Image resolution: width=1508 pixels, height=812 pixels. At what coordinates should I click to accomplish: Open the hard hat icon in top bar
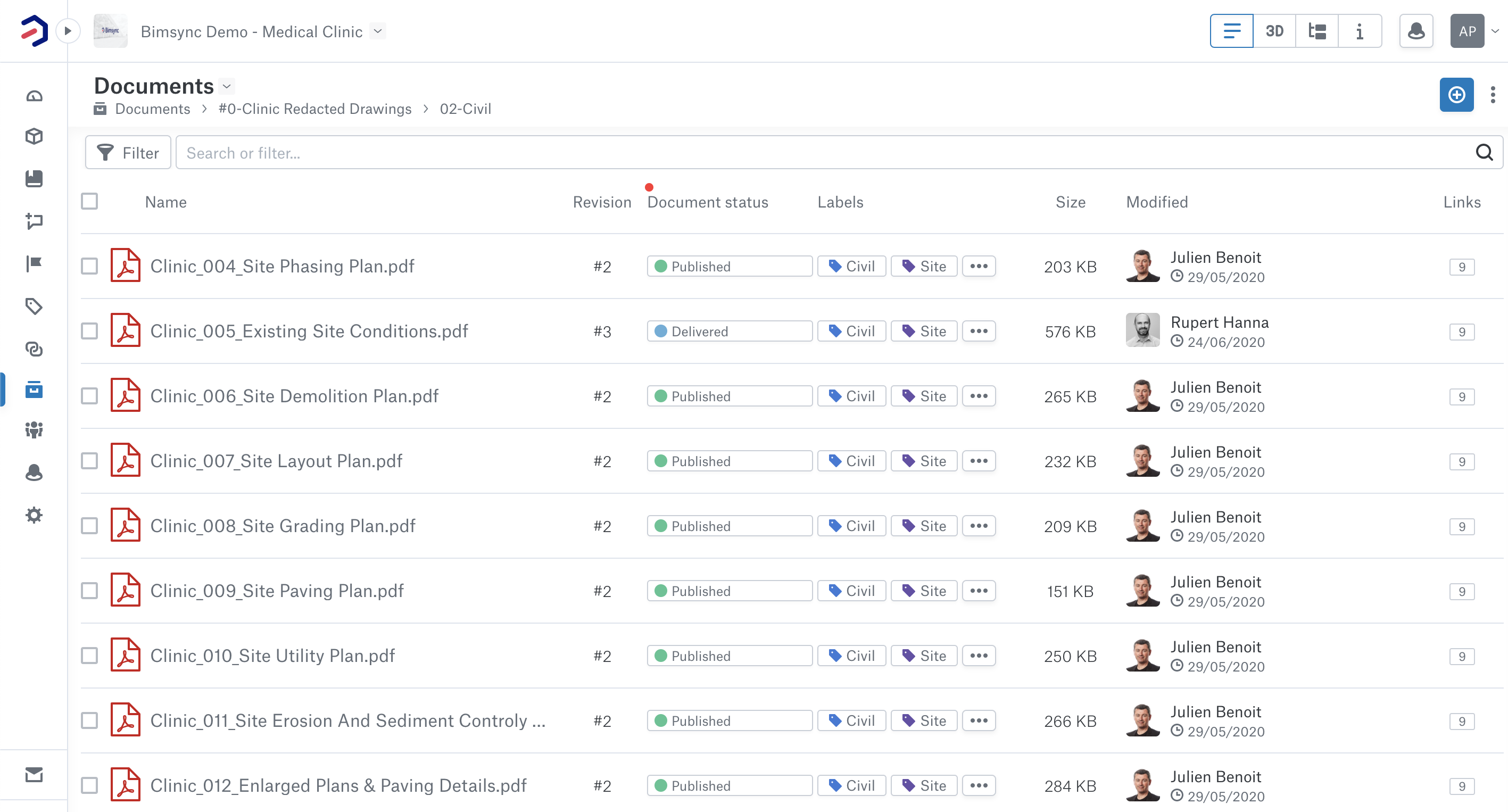click(1416, 31)
